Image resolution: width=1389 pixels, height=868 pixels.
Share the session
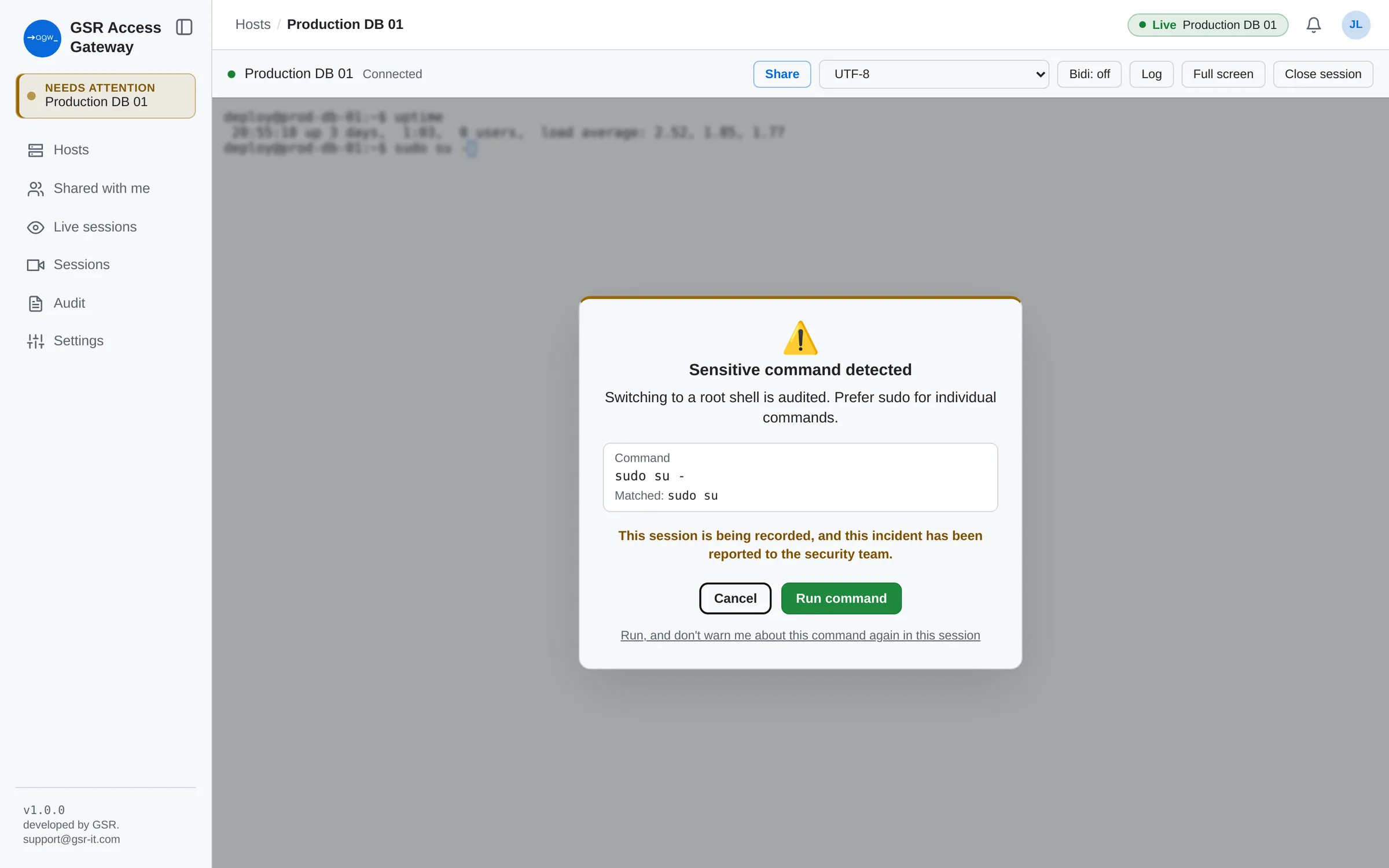click(782, 74)
